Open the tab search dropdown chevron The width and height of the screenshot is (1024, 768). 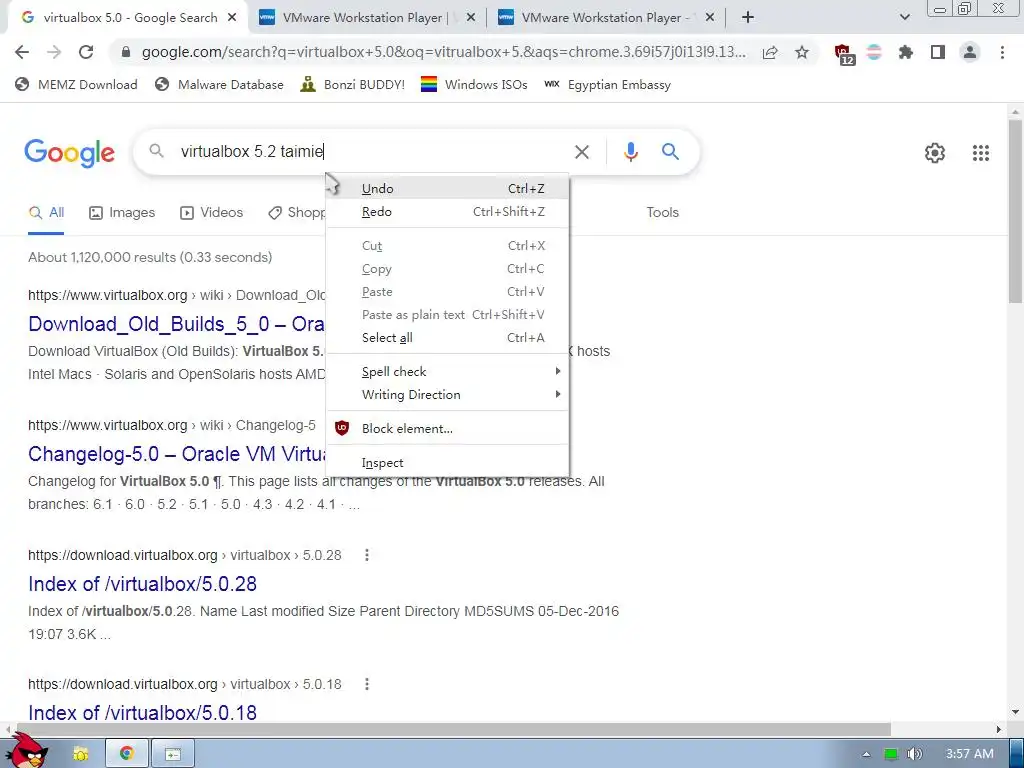point(904,18)
